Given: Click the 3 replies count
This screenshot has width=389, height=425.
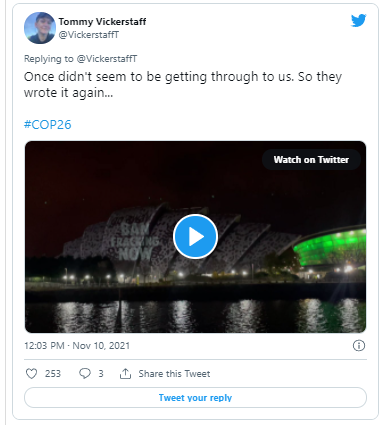Looking at the screenshot, I should [101, 374].
